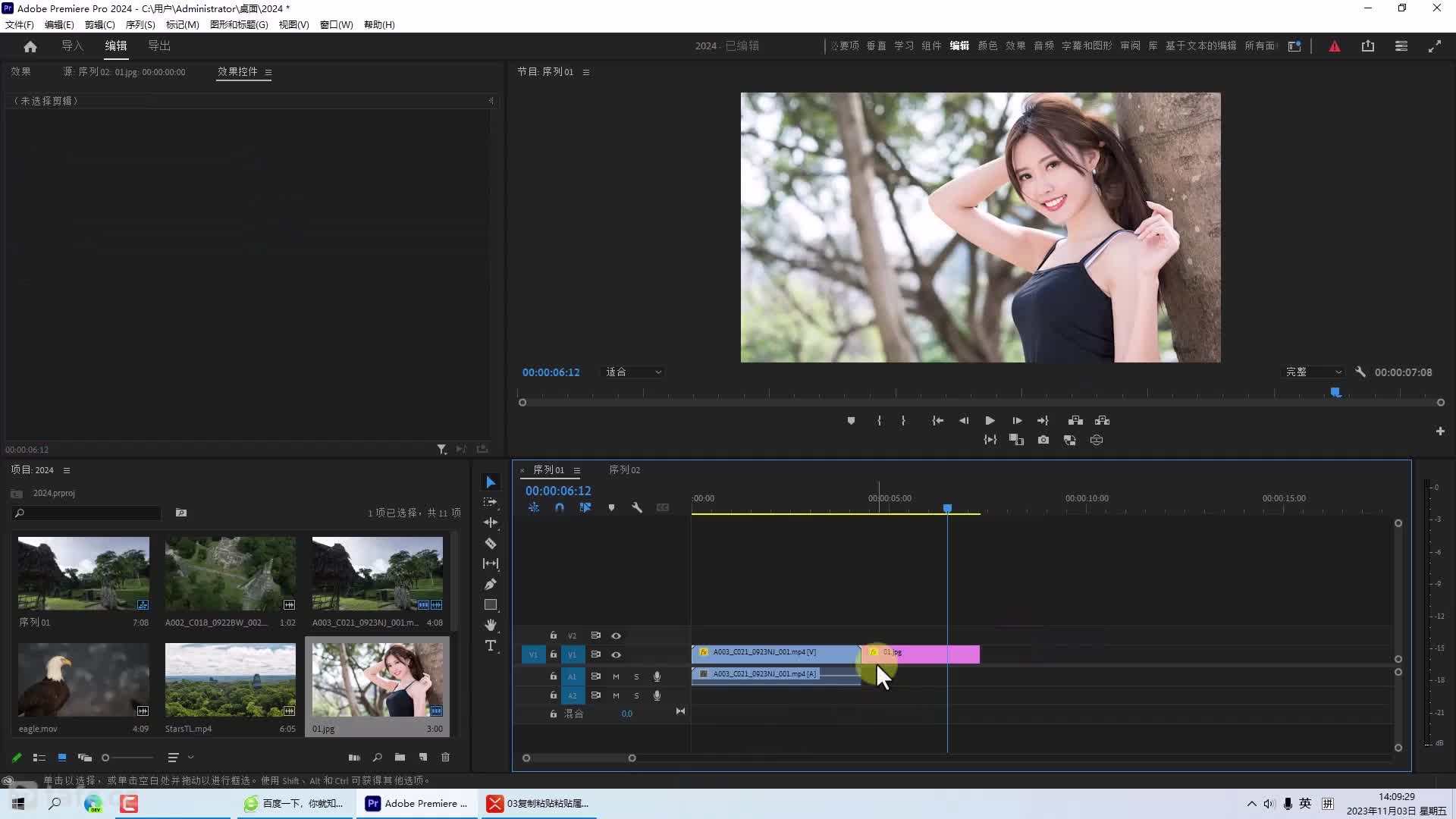Open 序列(S) menu
This screenshot has height=819, width=1456.
point(140,24)
